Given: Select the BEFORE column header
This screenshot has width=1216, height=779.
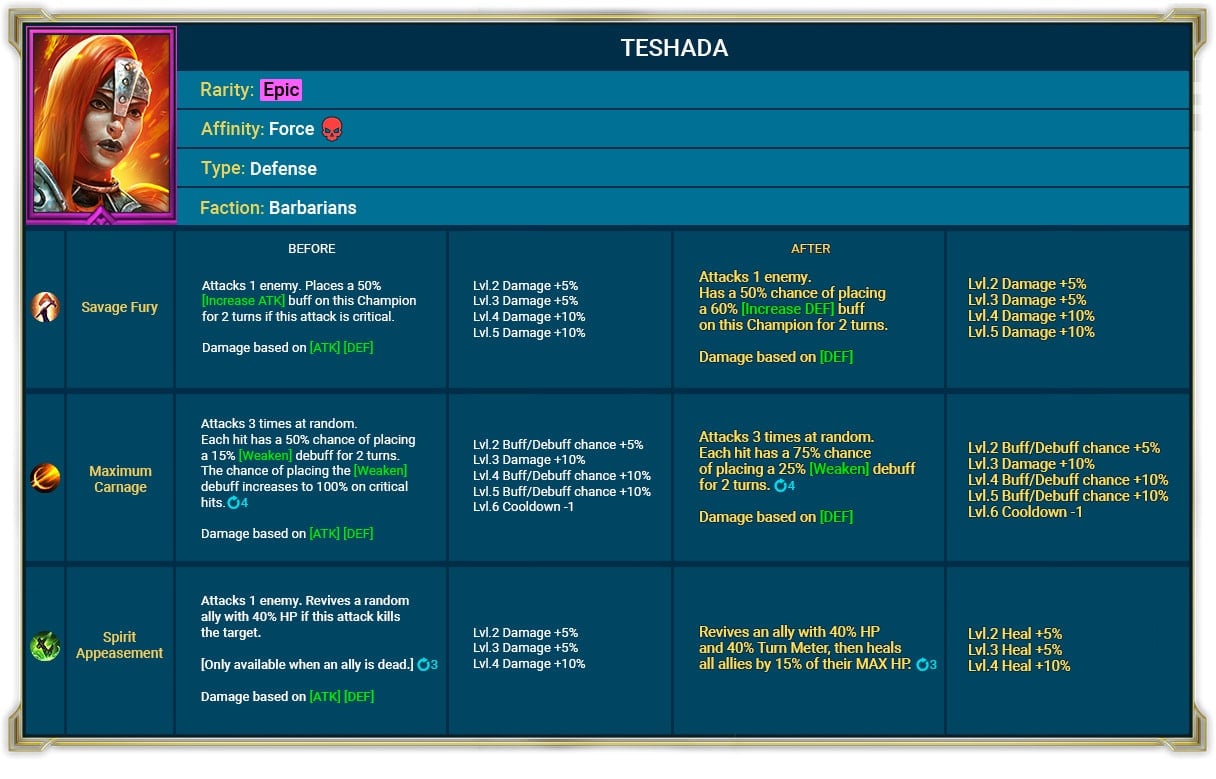Looking at the screenshot, I should tap(312, 249).
